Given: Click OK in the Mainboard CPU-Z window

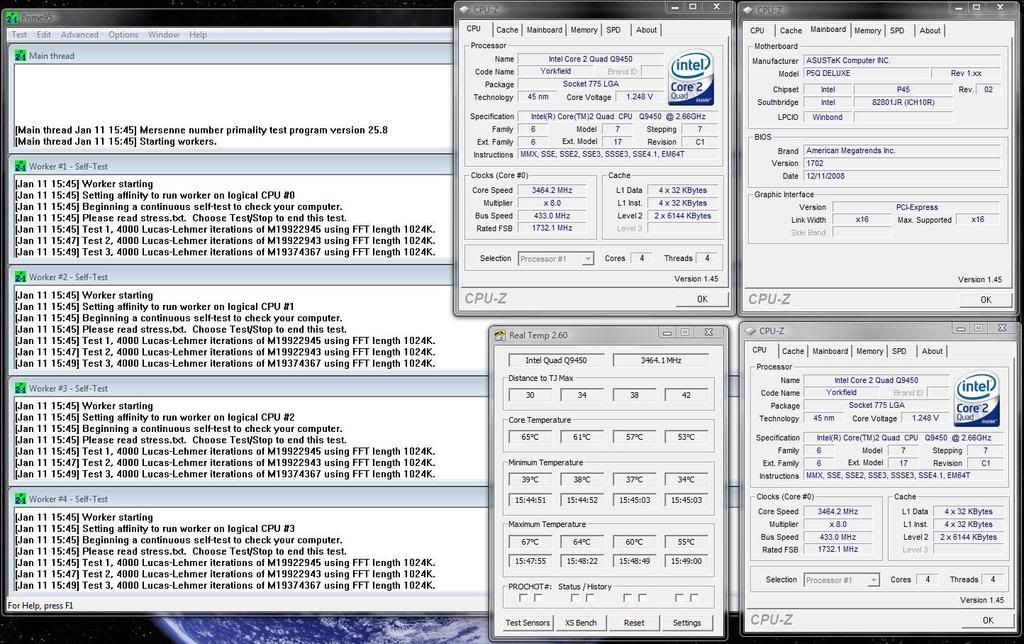Looking at the screenshot, I should (x=985, y=300).
